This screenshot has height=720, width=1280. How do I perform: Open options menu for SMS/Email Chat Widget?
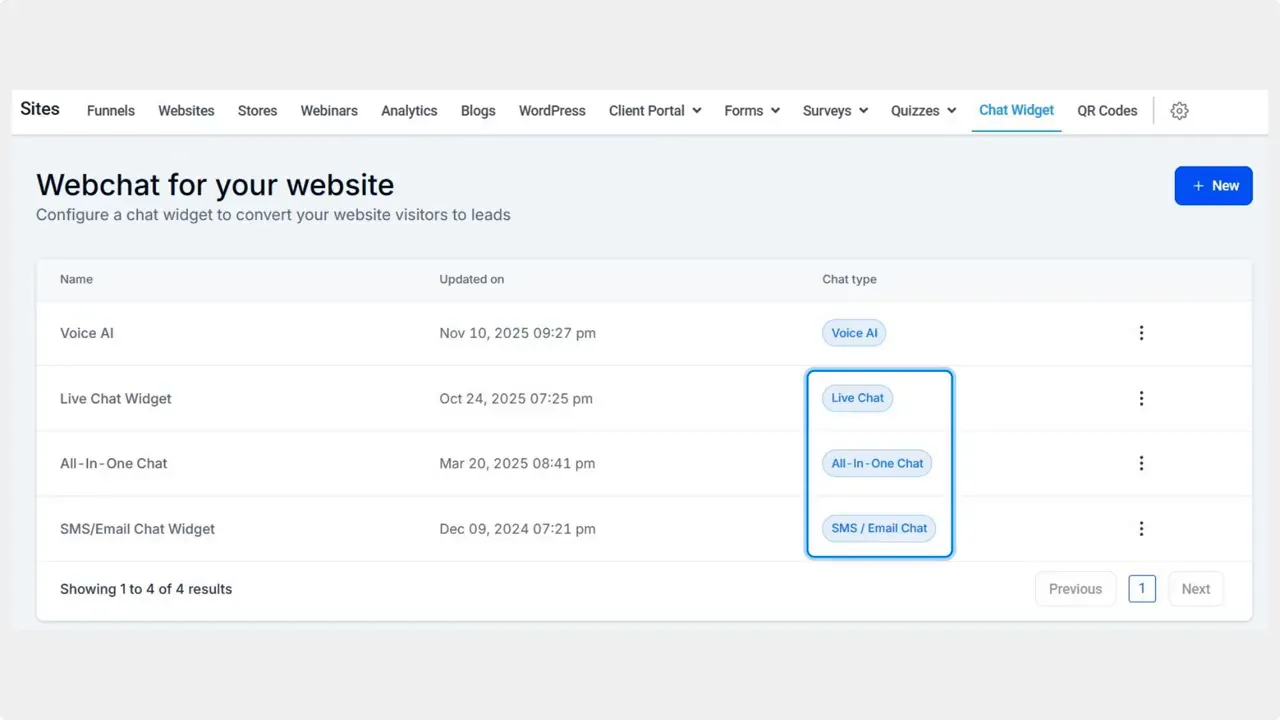[x=1141, y=528]
